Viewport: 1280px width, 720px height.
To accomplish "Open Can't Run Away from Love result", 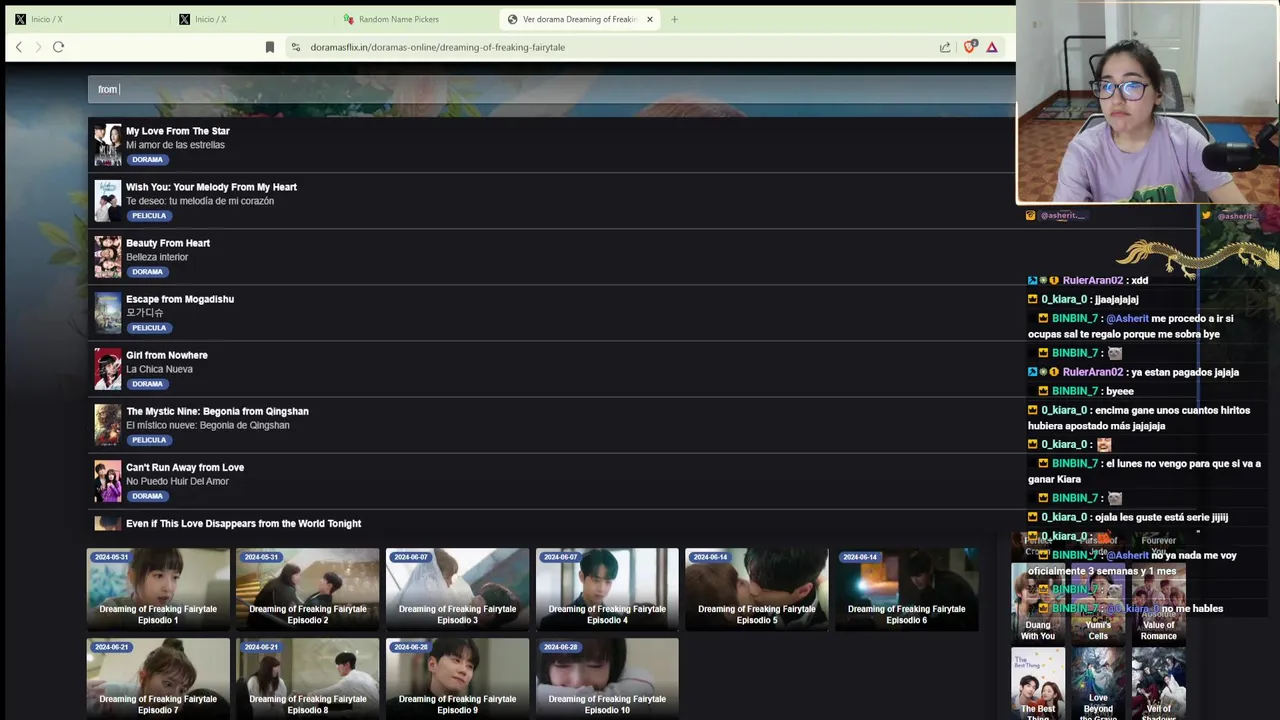I will click(551, 481).
